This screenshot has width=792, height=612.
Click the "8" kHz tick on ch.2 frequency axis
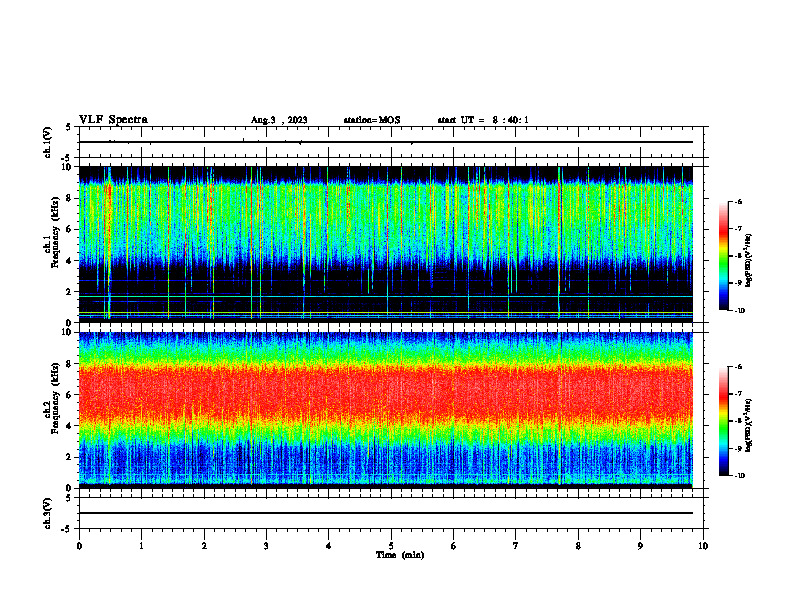click(69, 364)
